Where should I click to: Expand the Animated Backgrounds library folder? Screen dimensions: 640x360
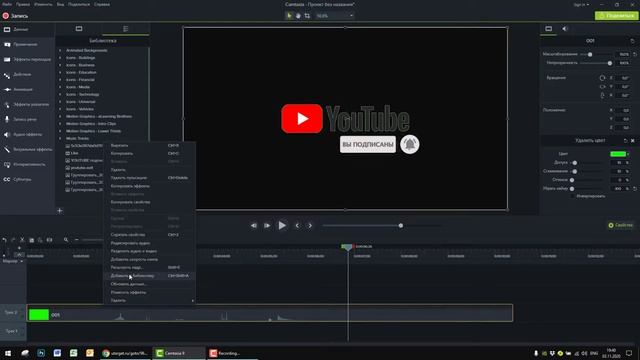pyautogui.click(x=60, y=50)
